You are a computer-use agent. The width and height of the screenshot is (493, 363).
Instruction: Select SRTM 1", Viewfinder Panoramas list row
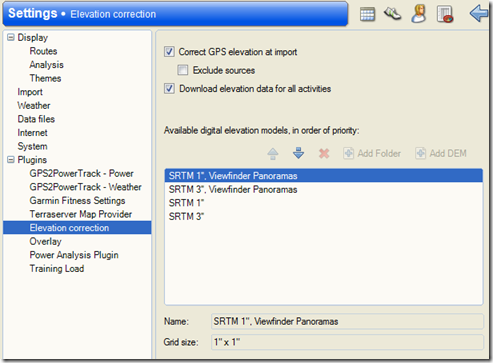[x=323, y=176]
